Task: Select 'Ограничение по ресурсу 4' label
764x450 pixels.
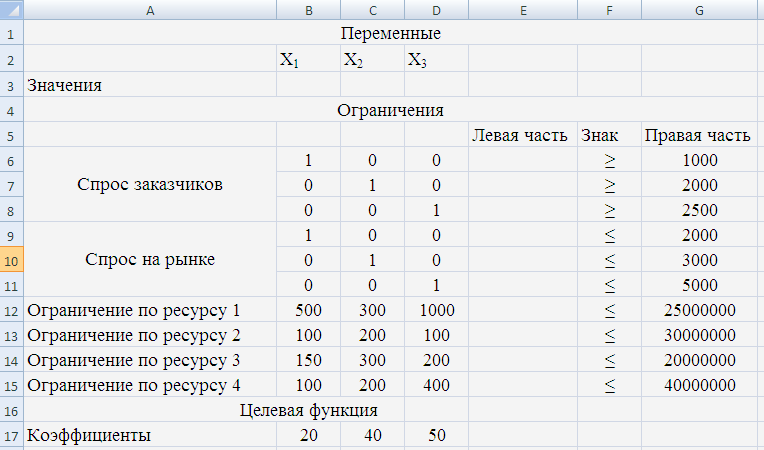Action: [x=150, y=385]
